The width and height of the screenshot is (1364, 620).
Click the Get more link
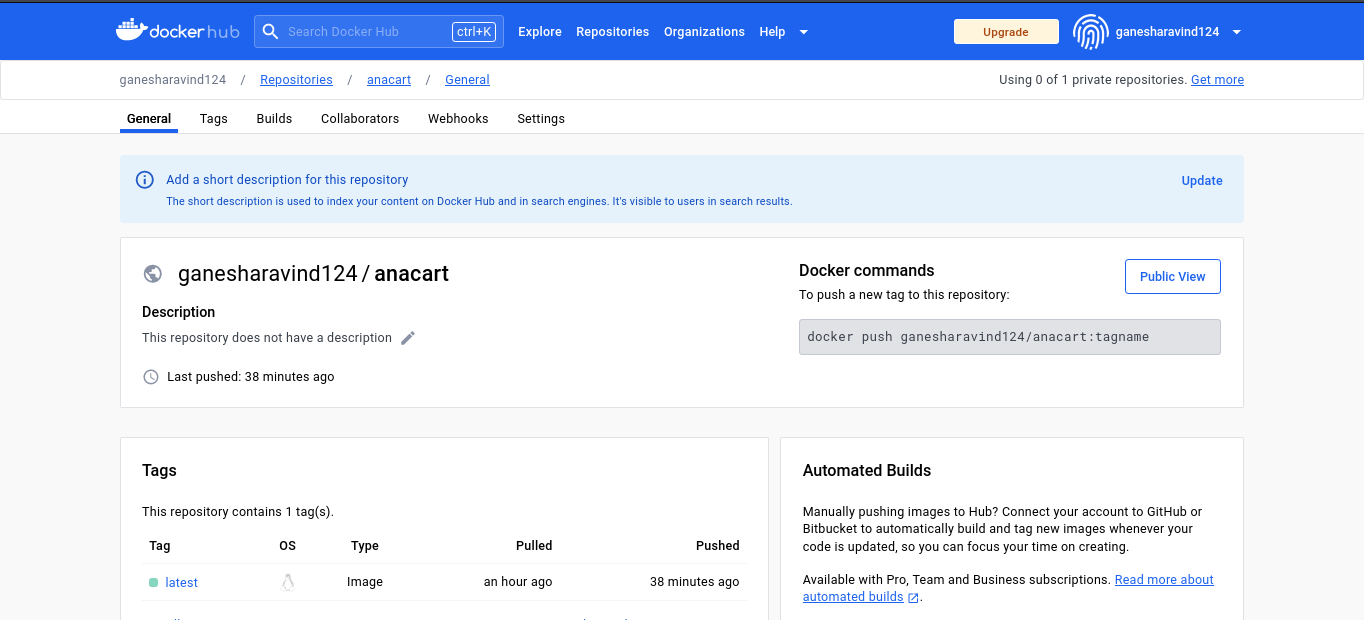(1217, 80)
